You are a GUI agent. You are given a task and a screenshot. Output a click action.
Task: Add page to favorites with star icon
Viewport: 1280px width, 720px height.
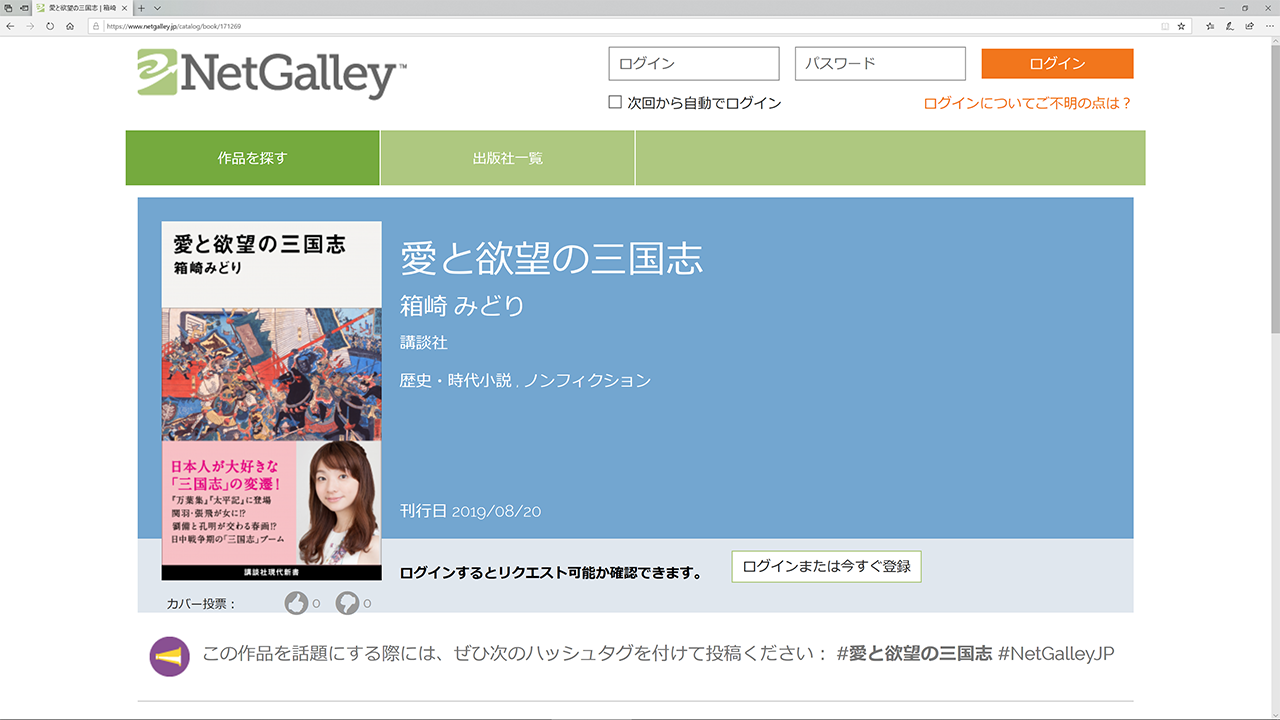[x=1181, y=26]
